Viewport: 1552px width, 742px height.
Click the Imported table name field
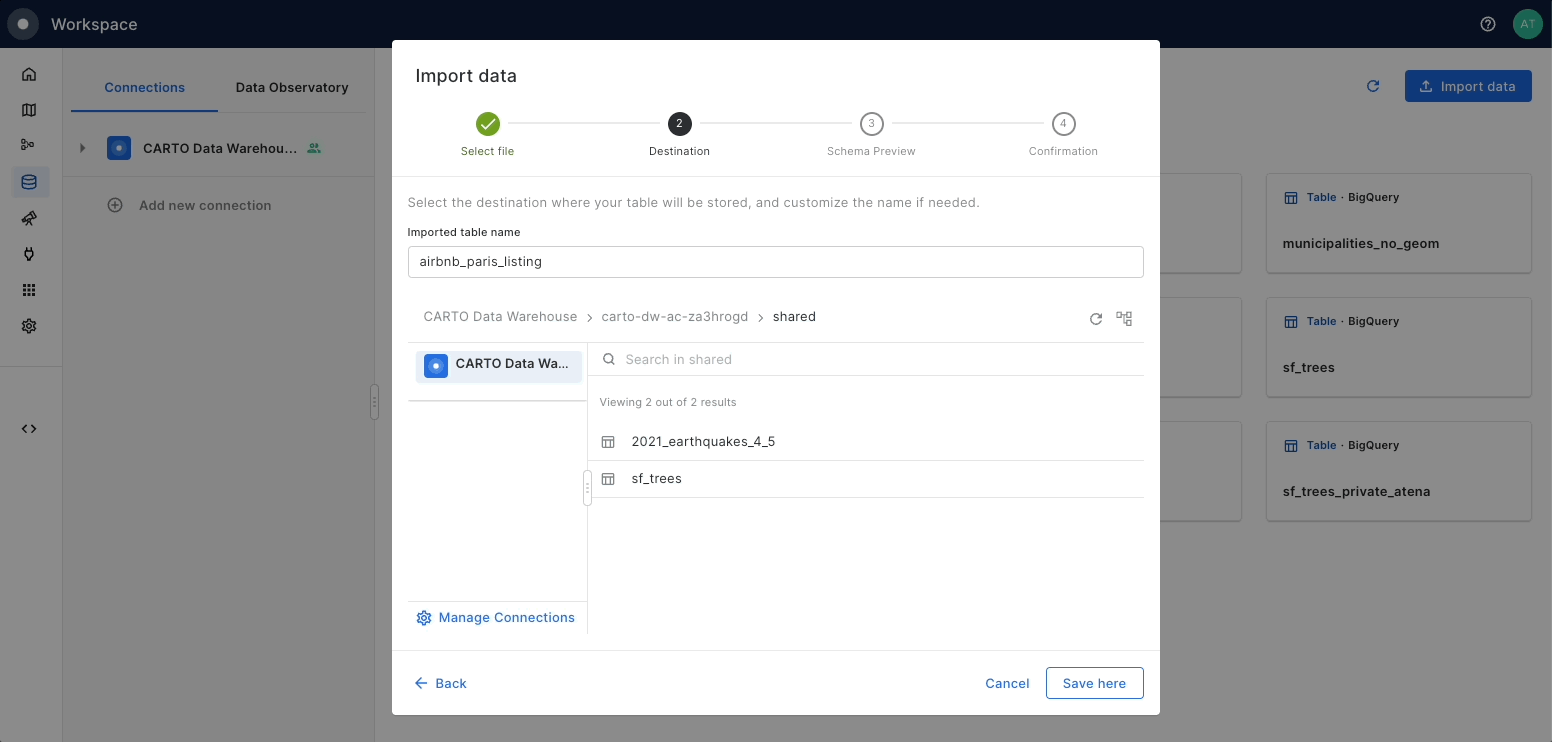pos(775,262)
